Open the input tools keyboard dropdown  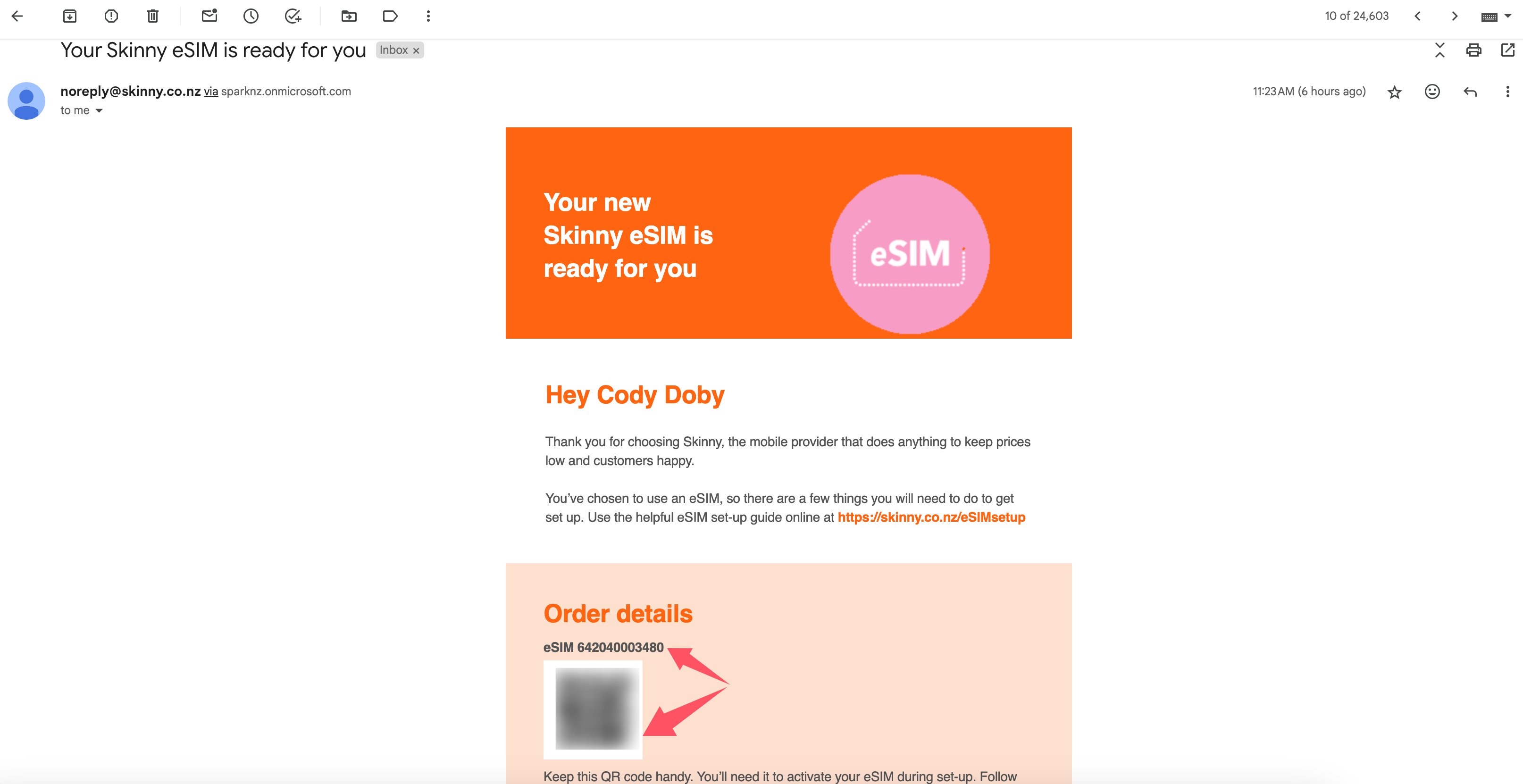click(x=1496, y=17)
